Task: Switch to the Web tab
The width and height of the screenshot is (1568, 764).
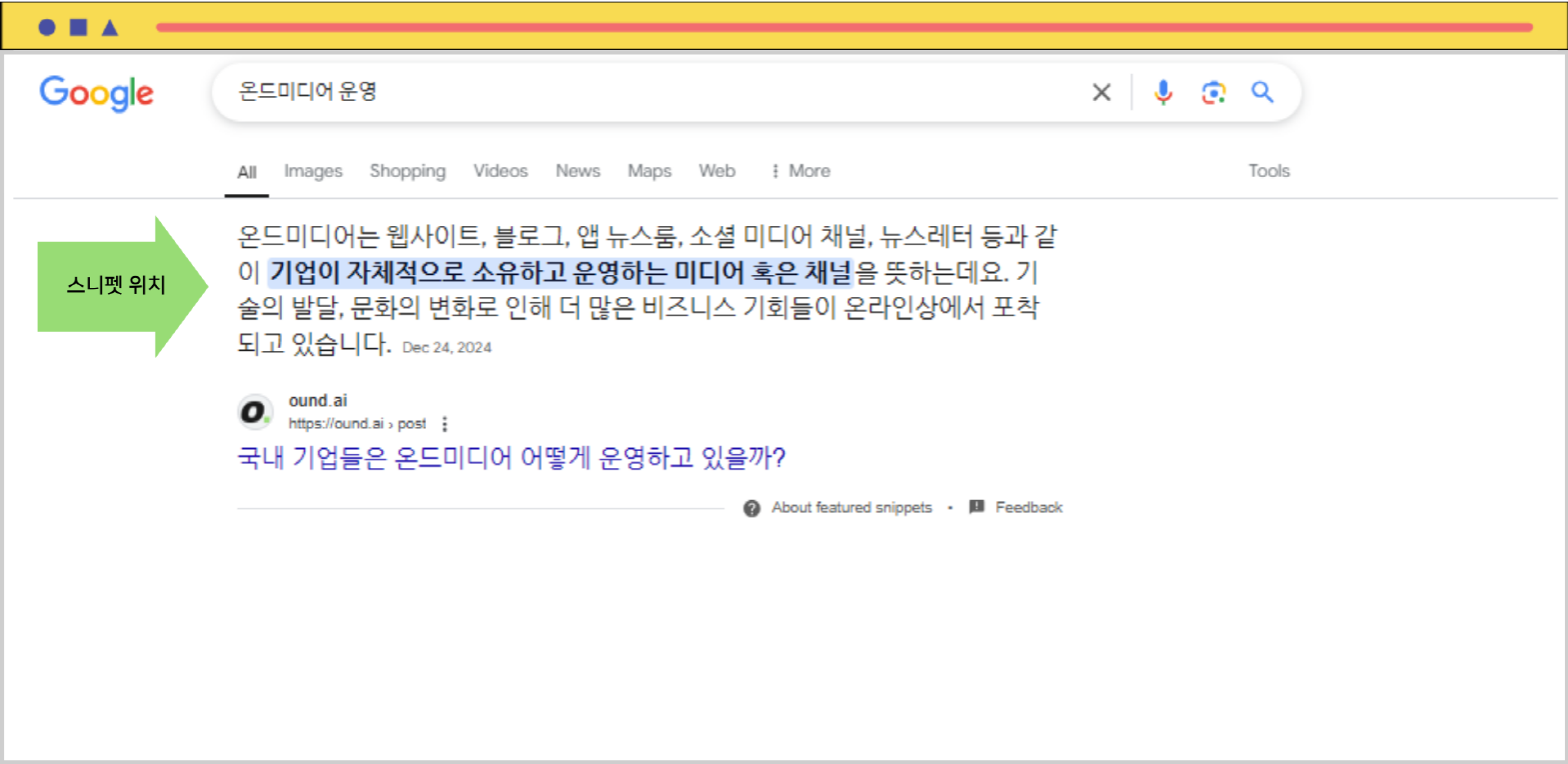Action: [x=717, y=171]
